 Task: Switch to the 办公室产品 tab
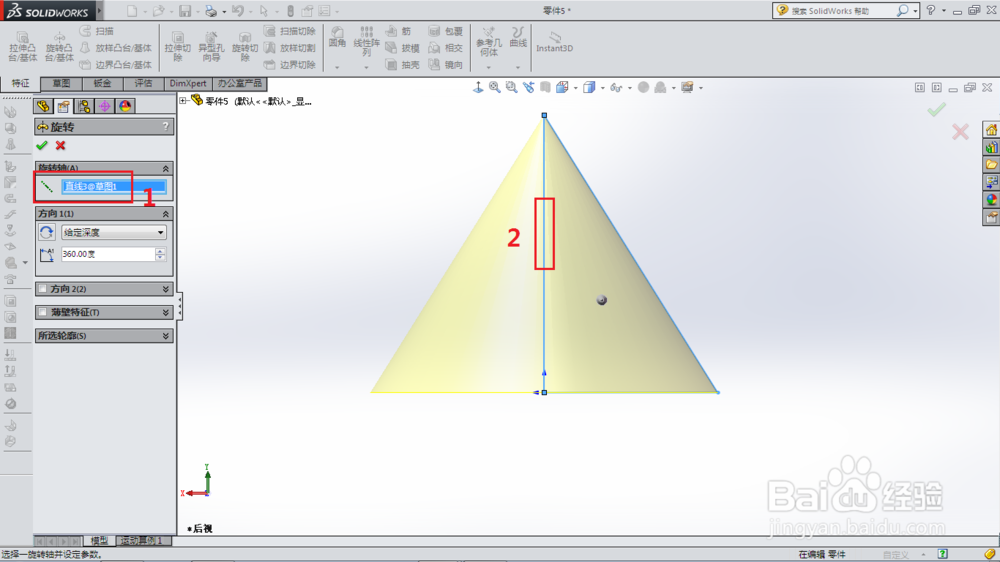(x=239, y=84)
